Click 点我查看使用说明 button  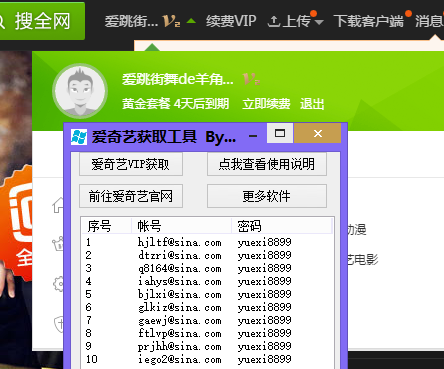[x=267, y=164]
